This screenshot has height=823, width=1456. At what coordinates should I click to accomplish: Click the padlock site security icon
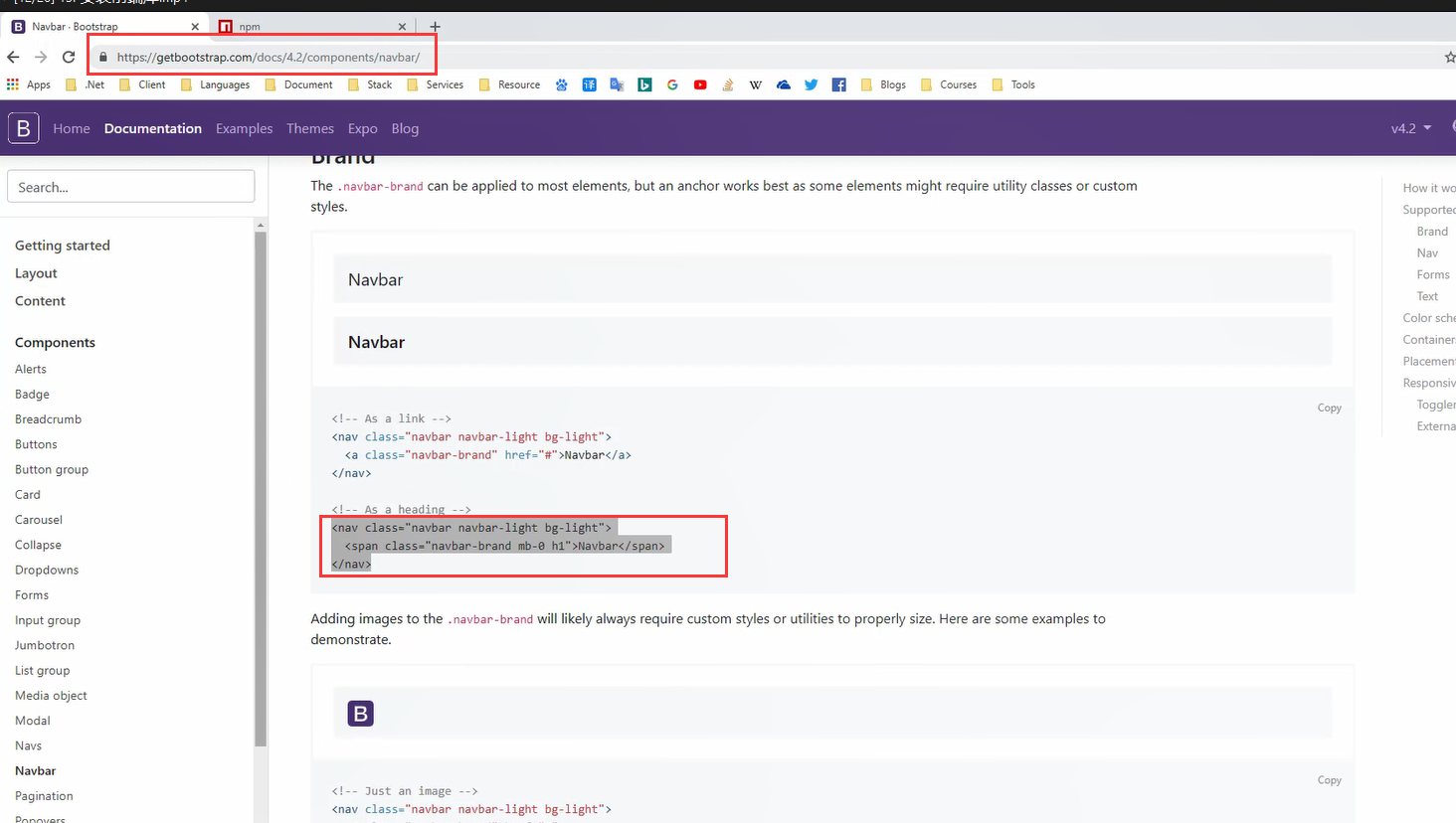coord(102,57)
